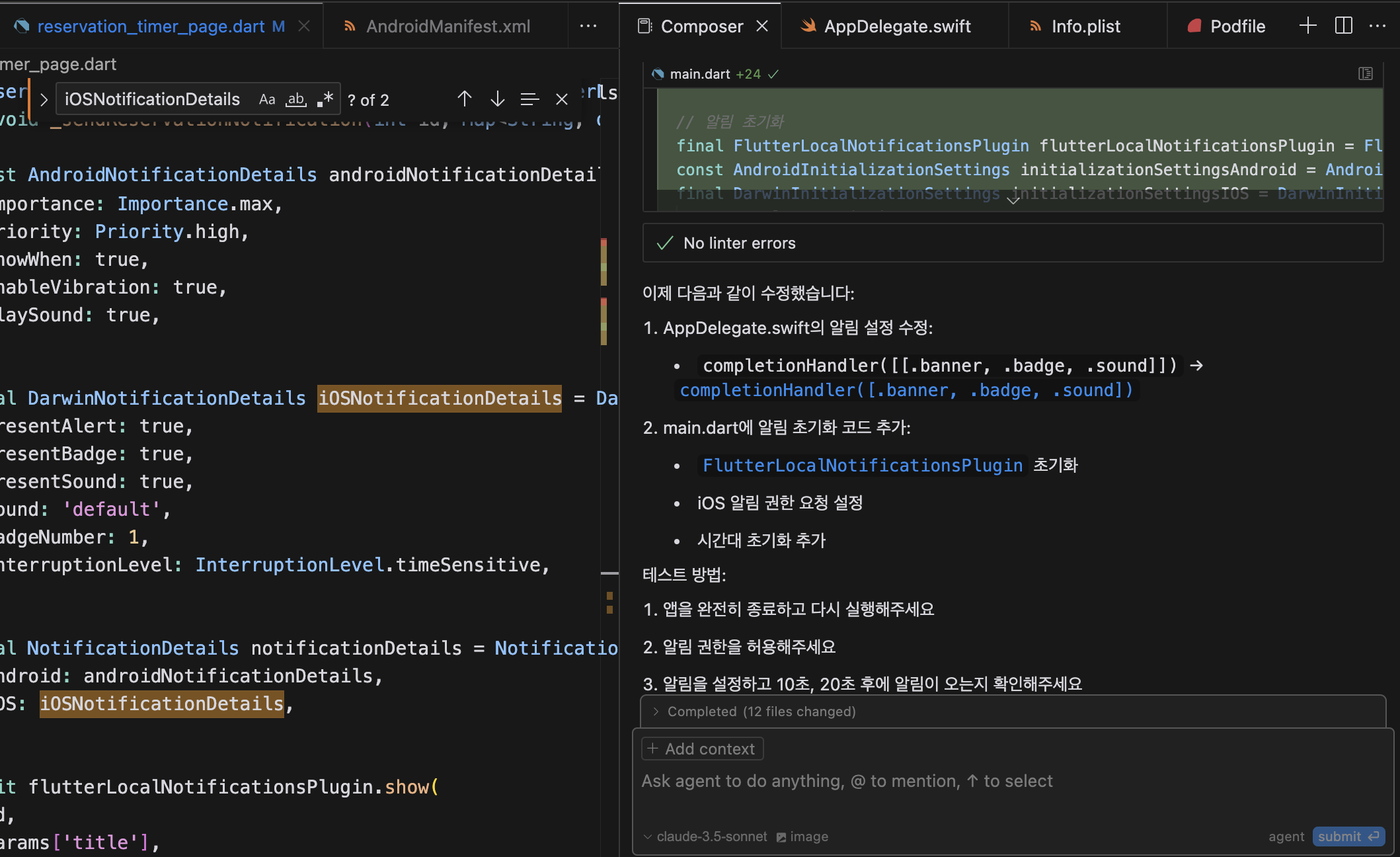Expand Completed 12 files changed section

tap(760, 712)
